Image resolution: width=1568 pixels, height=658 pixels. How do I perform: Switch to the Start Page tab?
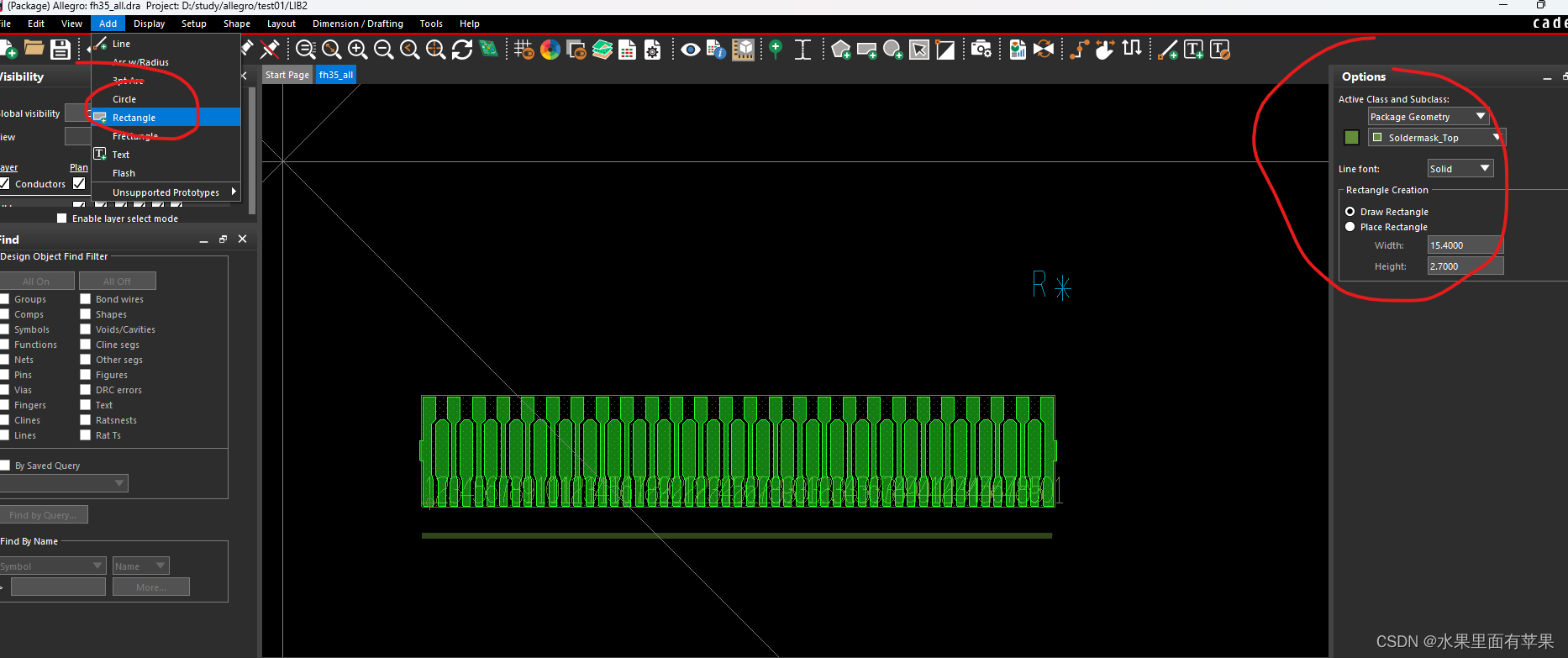click(287, 75)
